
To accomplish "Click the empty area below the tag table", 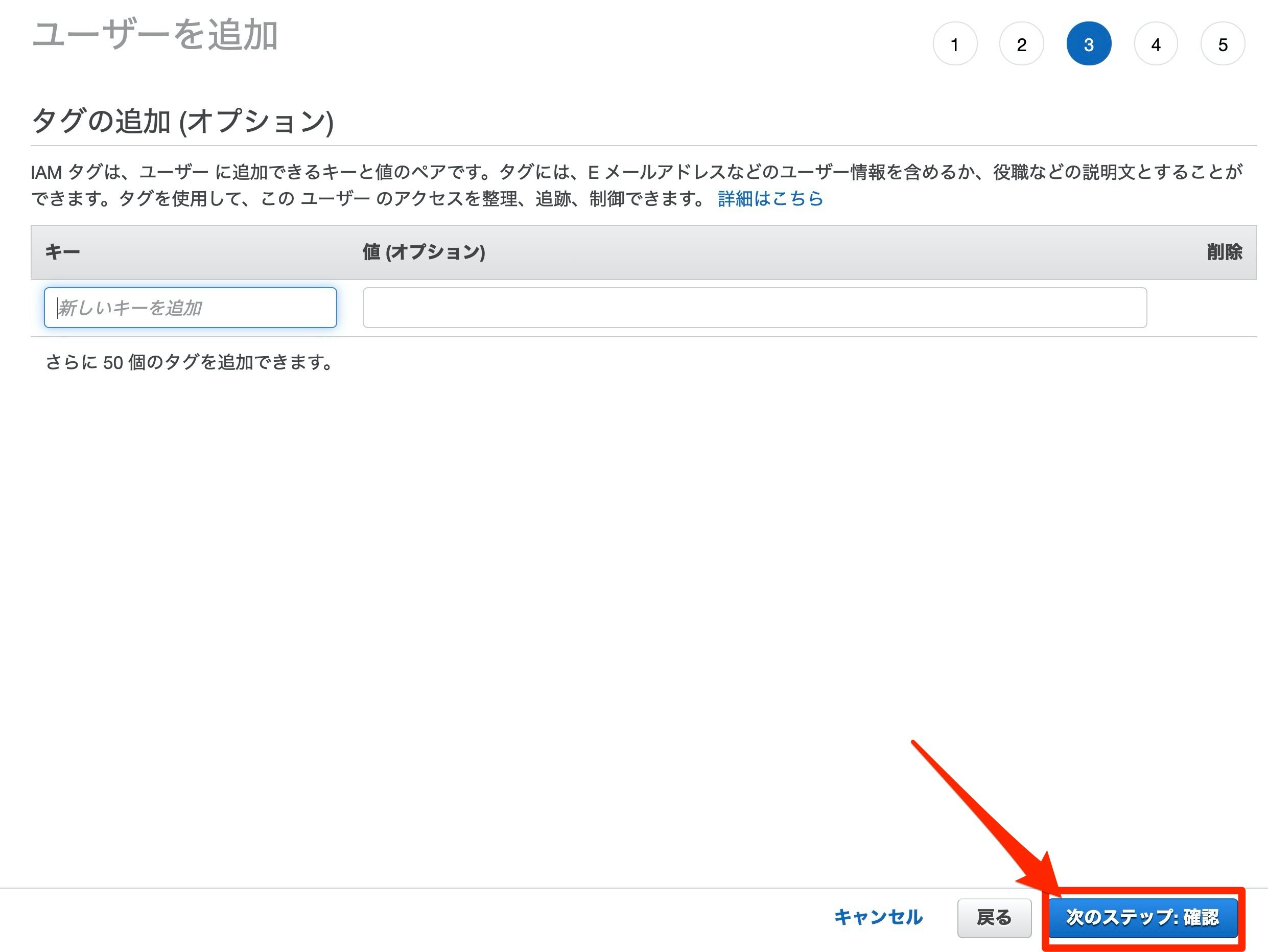I will (x=573, y=573).
